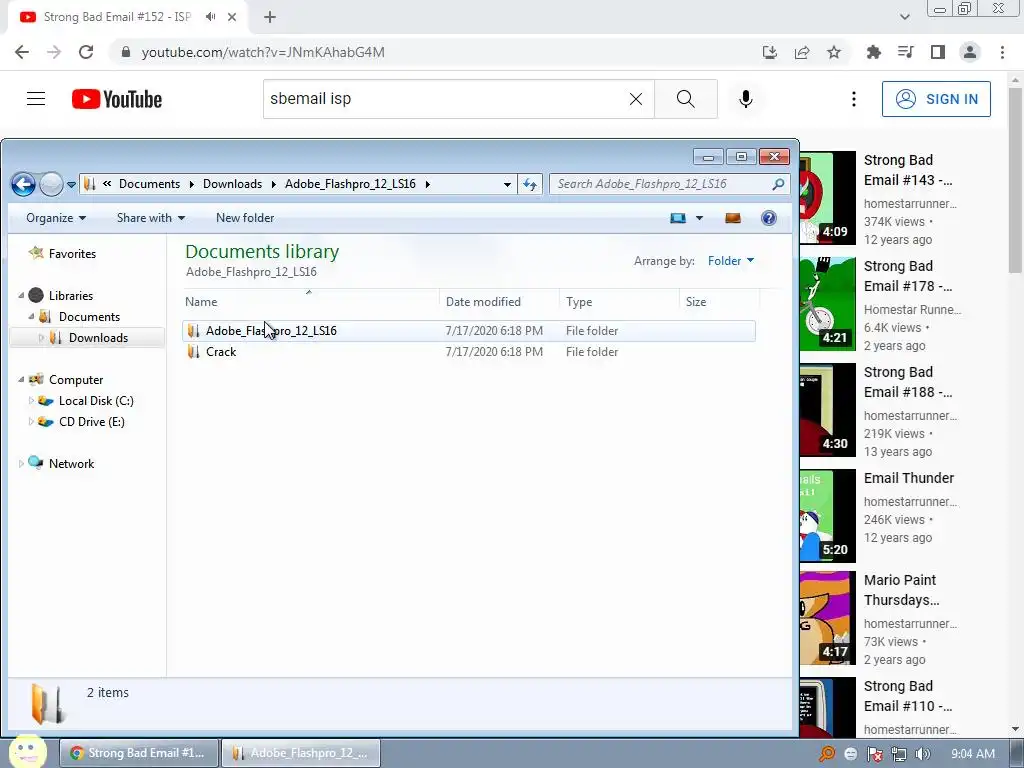Screen dimensions: 1024x768
Task: Sort by Size column header
Action: tap(719, 302)
